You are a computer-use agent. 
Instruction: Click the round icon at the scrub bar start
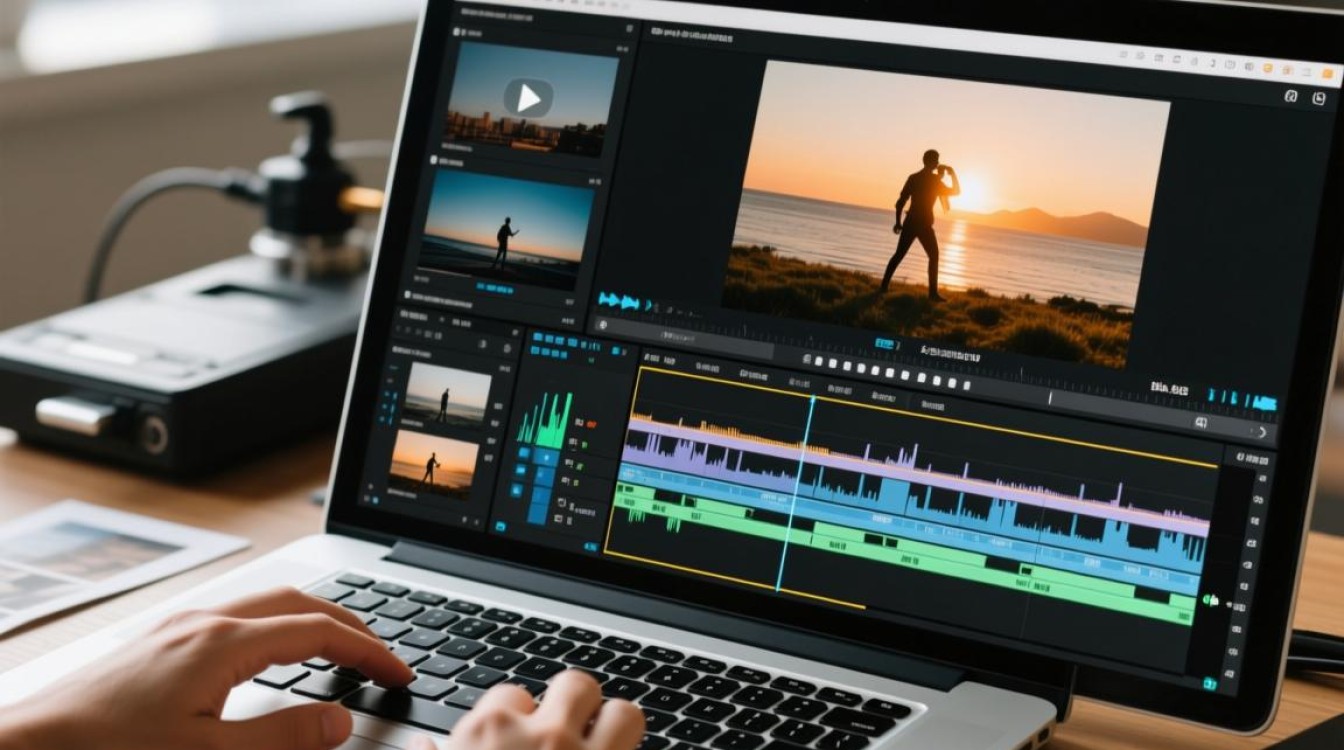tap(603, 325)
